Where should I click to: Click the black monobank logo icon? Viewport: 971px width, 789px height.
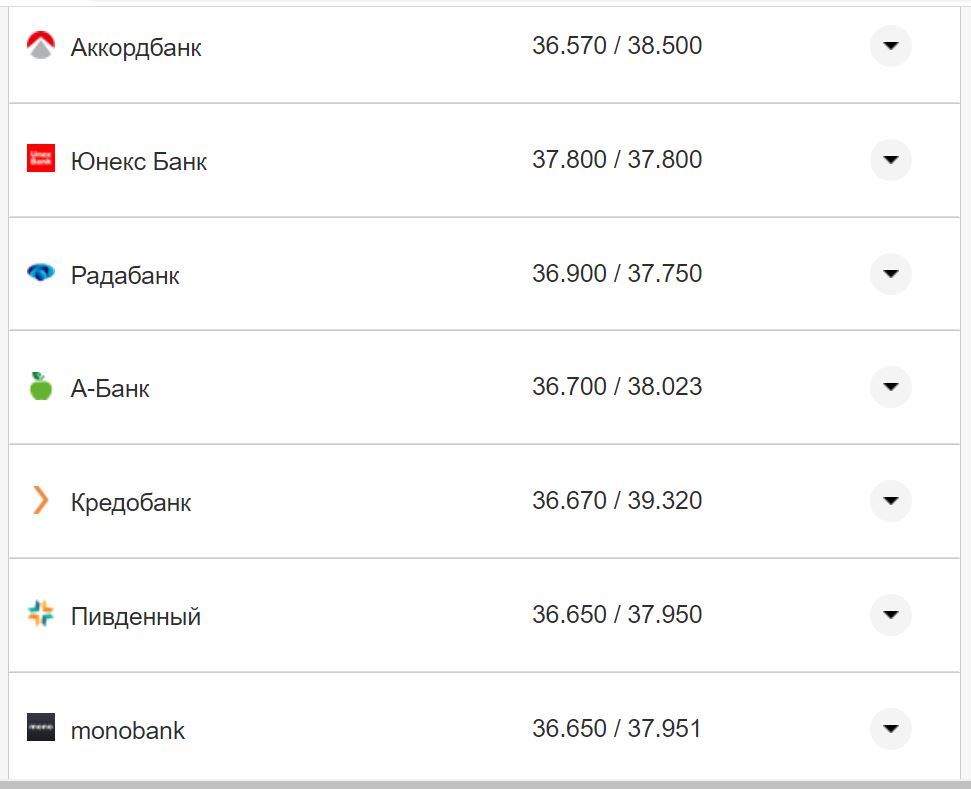(x=40, y=729)
